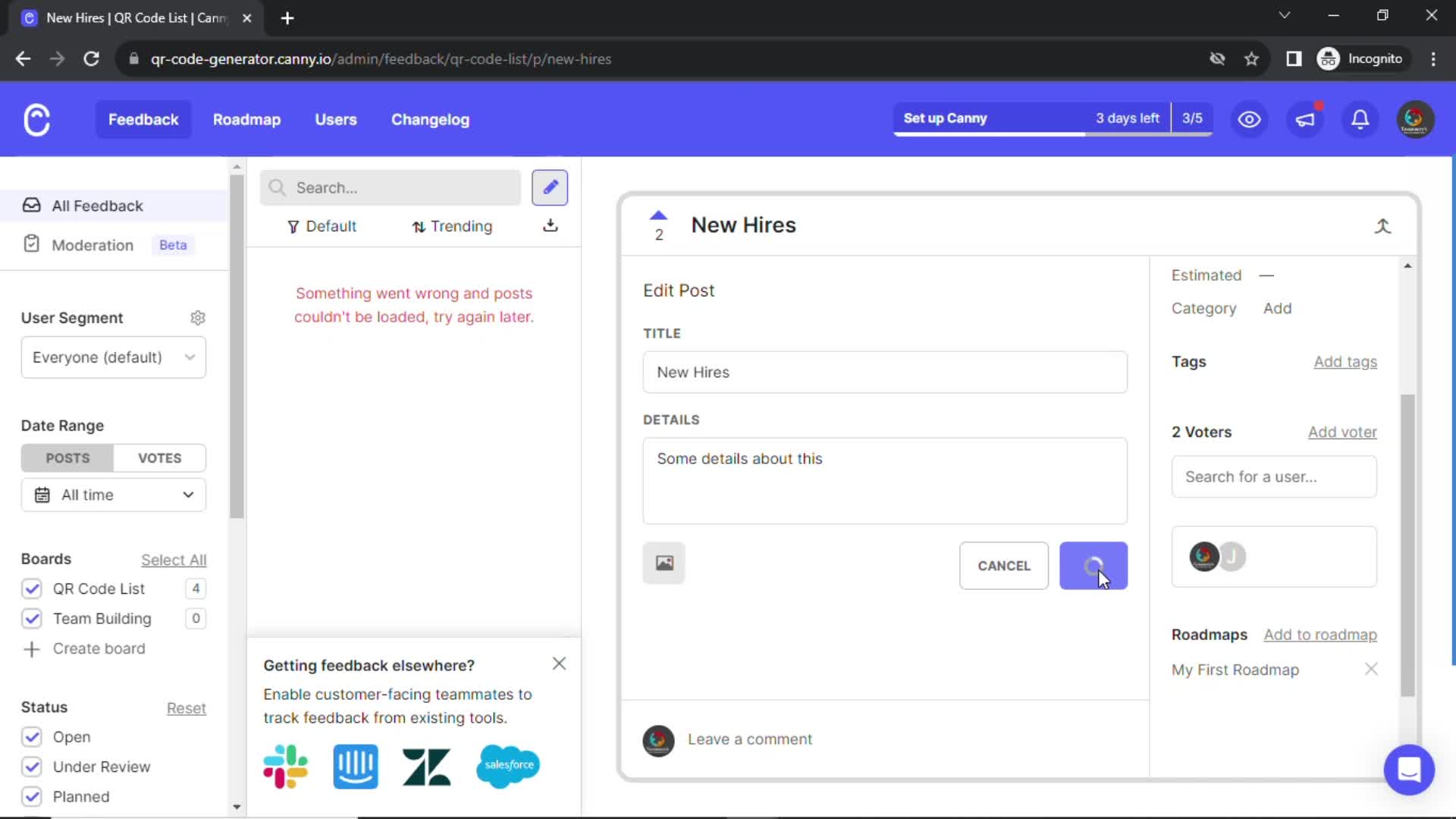
Task: Click the image attachment icon in post editor
Action: tap(664, 563)
